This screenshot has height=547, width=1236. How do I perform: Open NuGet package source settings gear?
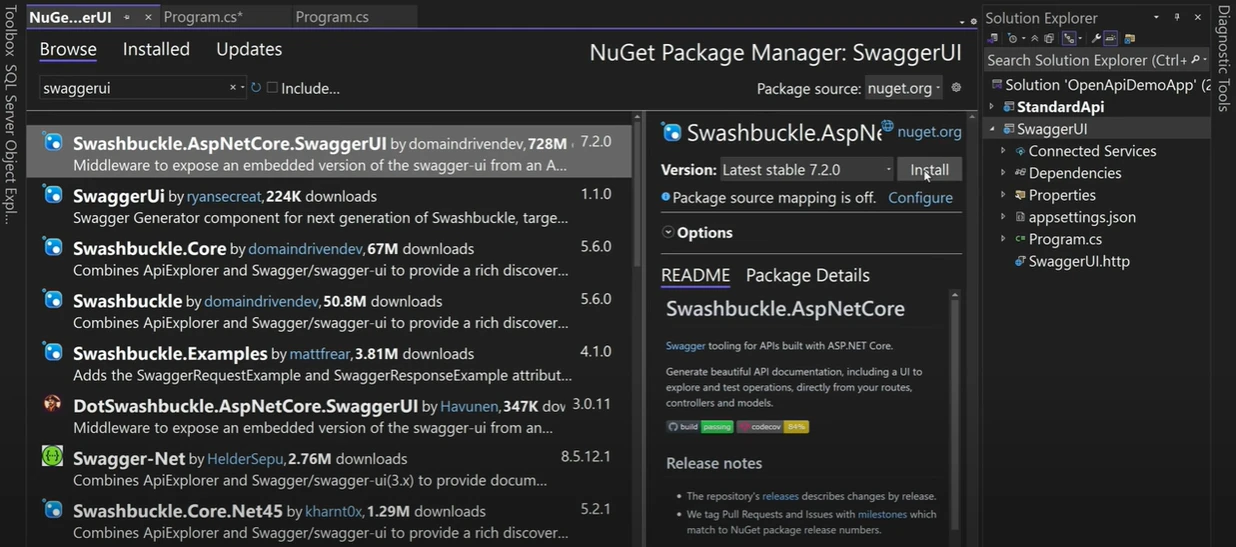click(956, 88)
